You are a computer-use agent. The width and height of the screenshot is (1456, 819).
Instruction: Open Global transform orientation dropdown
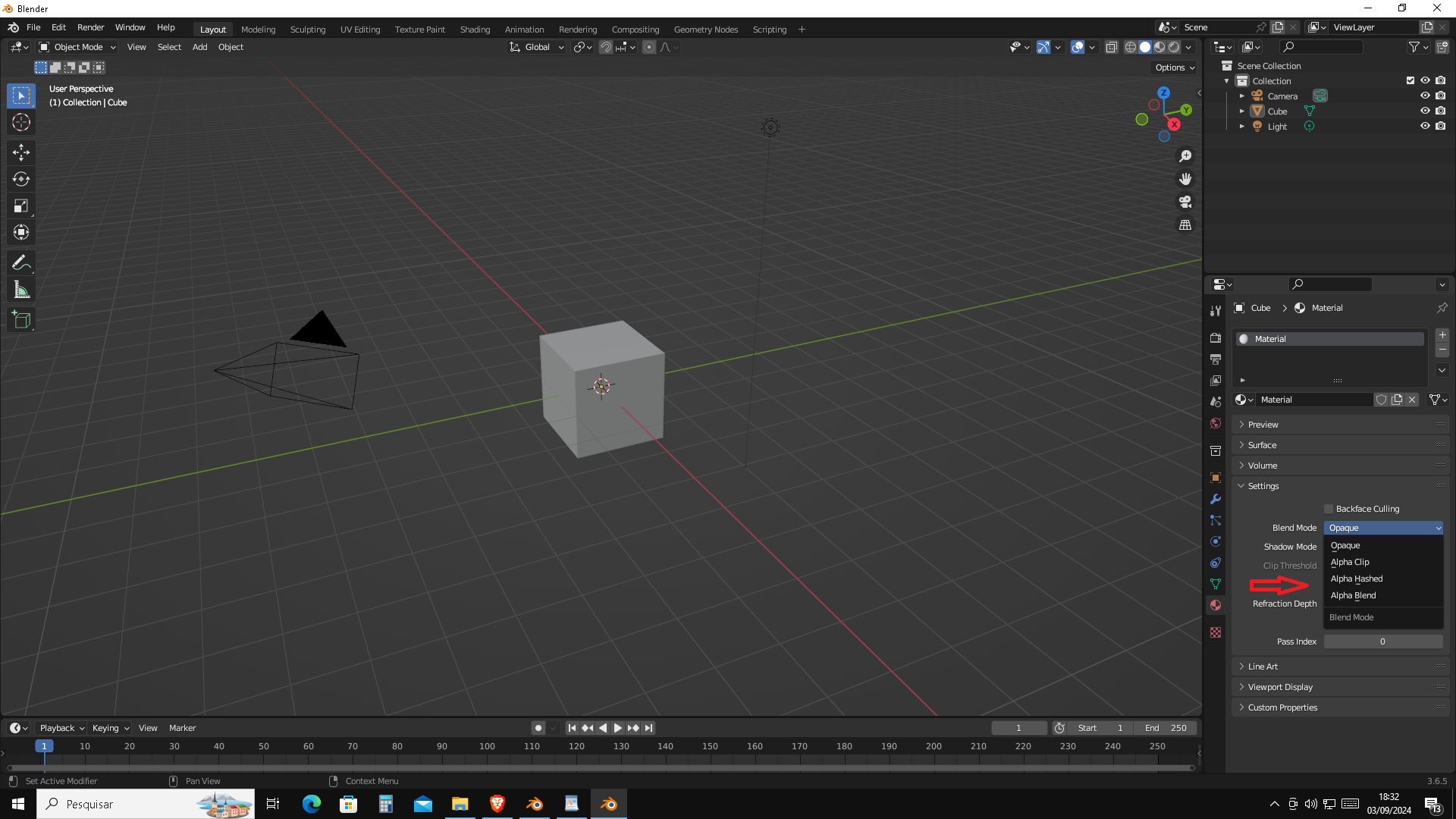(x=537, y=47)
